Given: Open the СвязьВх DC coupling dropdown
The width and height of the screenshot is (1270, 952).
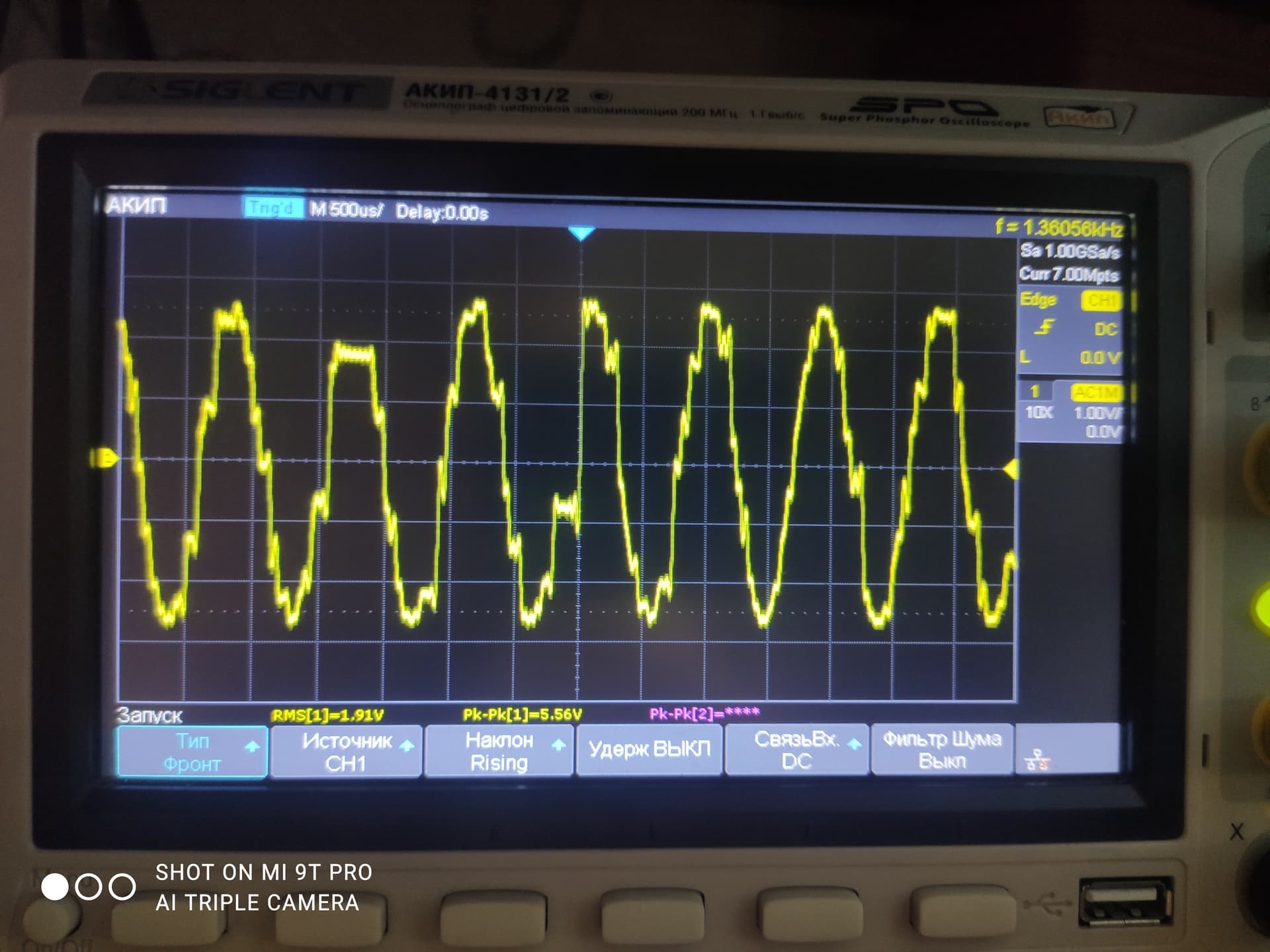Looking at the screenshot, I should pyautogui.click(x=796, y=750).
